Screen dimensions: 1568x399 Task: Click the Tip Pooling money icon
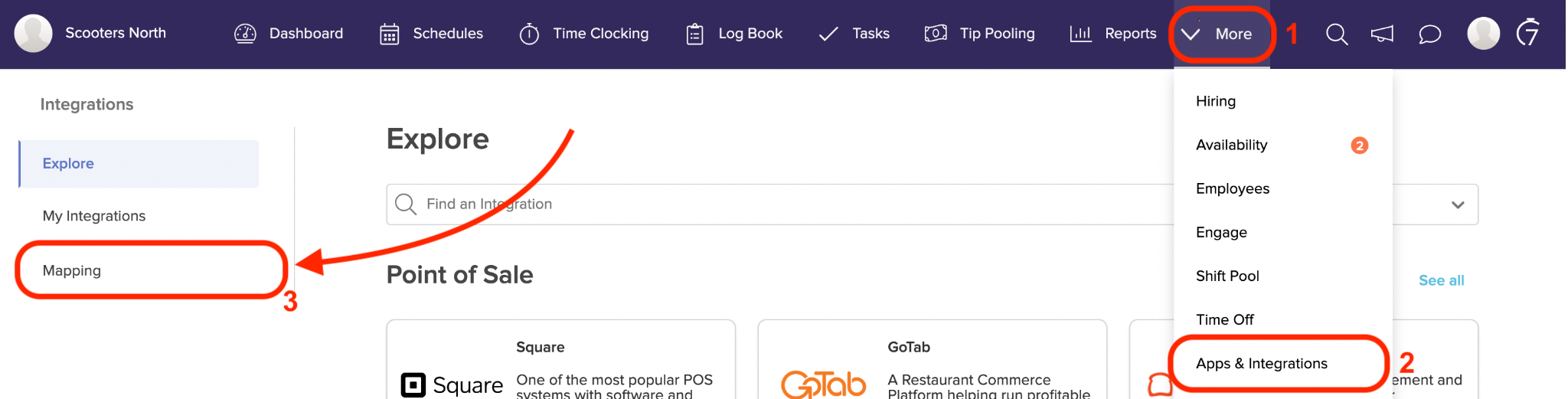[936, 34]
